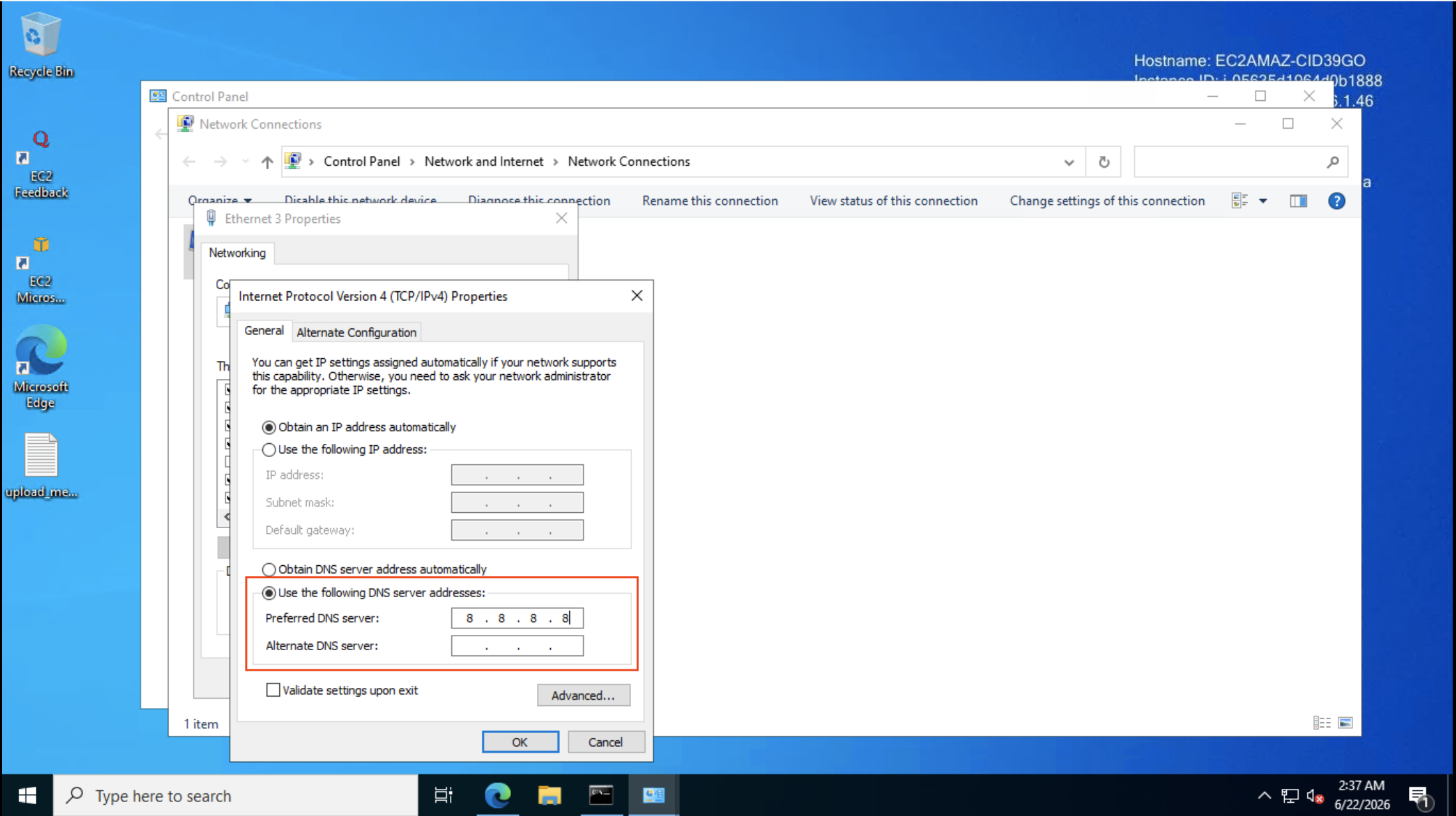Open File Explorer from the taskbar
The height and width of the screenshot is (816, 1456).
(549, 795)
